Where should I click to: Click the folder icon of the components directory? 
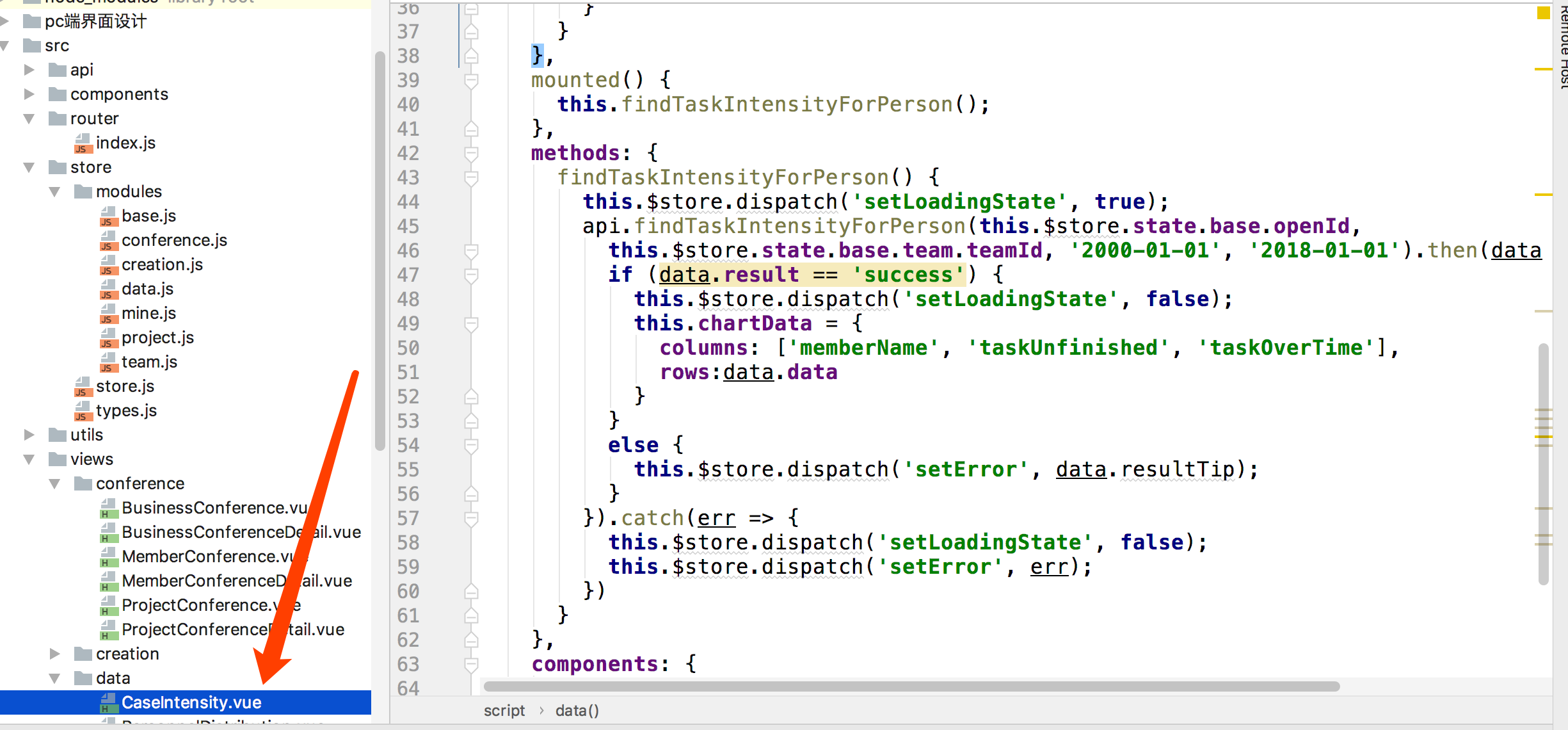pos(56,93)
